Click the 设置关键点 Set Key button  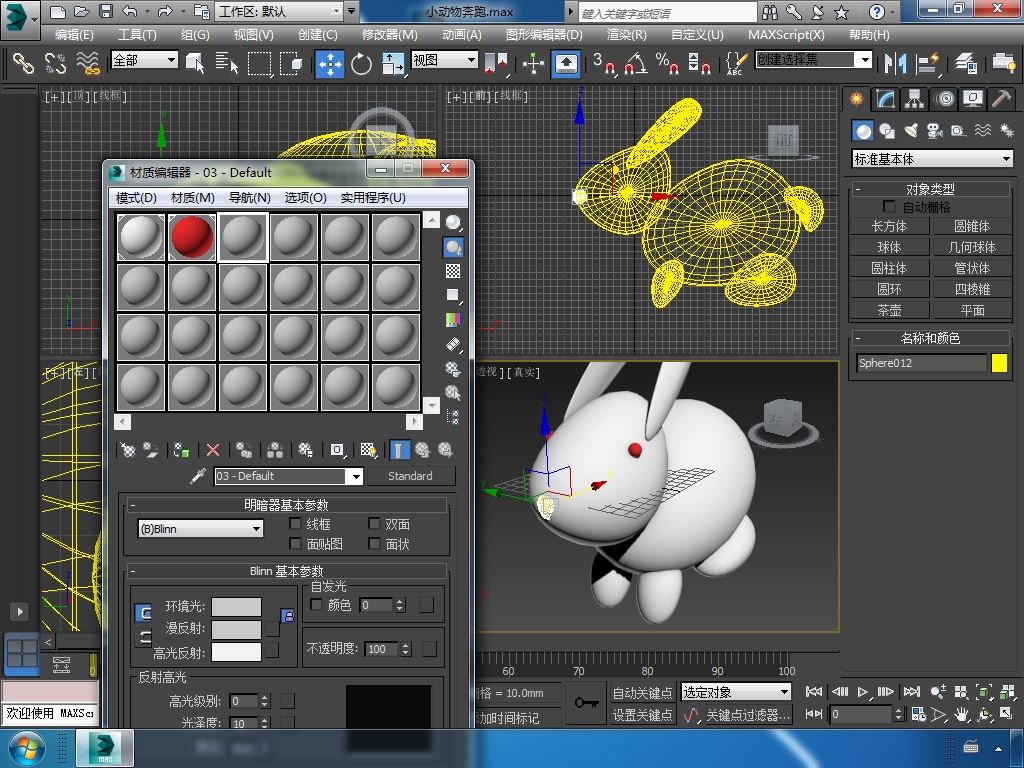(x=642, y=715)
